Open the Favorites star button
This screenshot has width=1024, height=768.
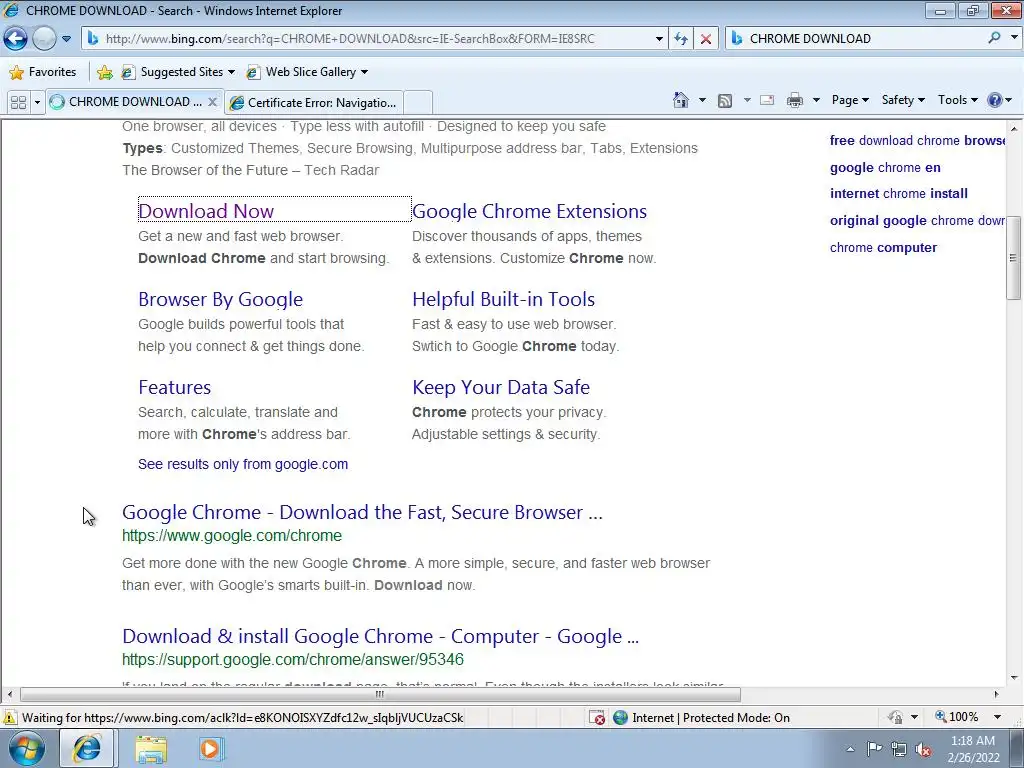coord(43,72)
